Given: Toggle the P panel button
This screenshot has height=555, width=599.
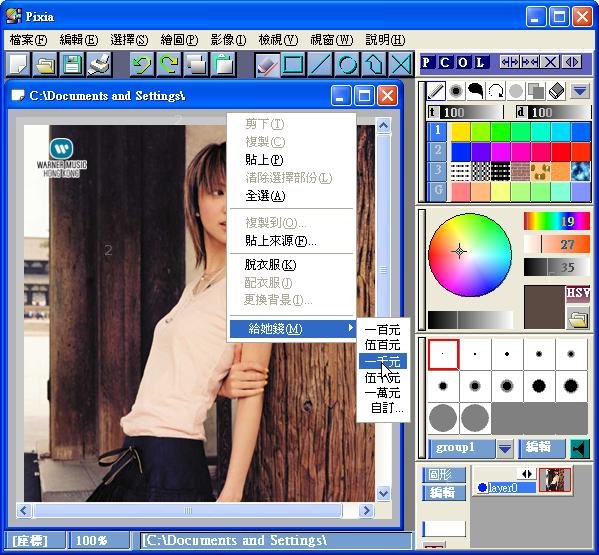Looking at the screenshot, I should [426, 62].
